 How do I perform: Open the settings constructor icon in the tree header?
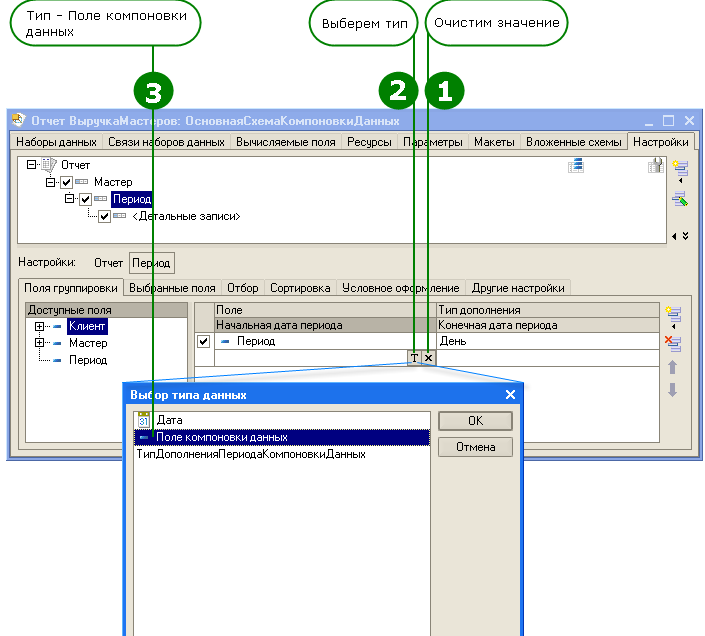click(x=576, y=166)
